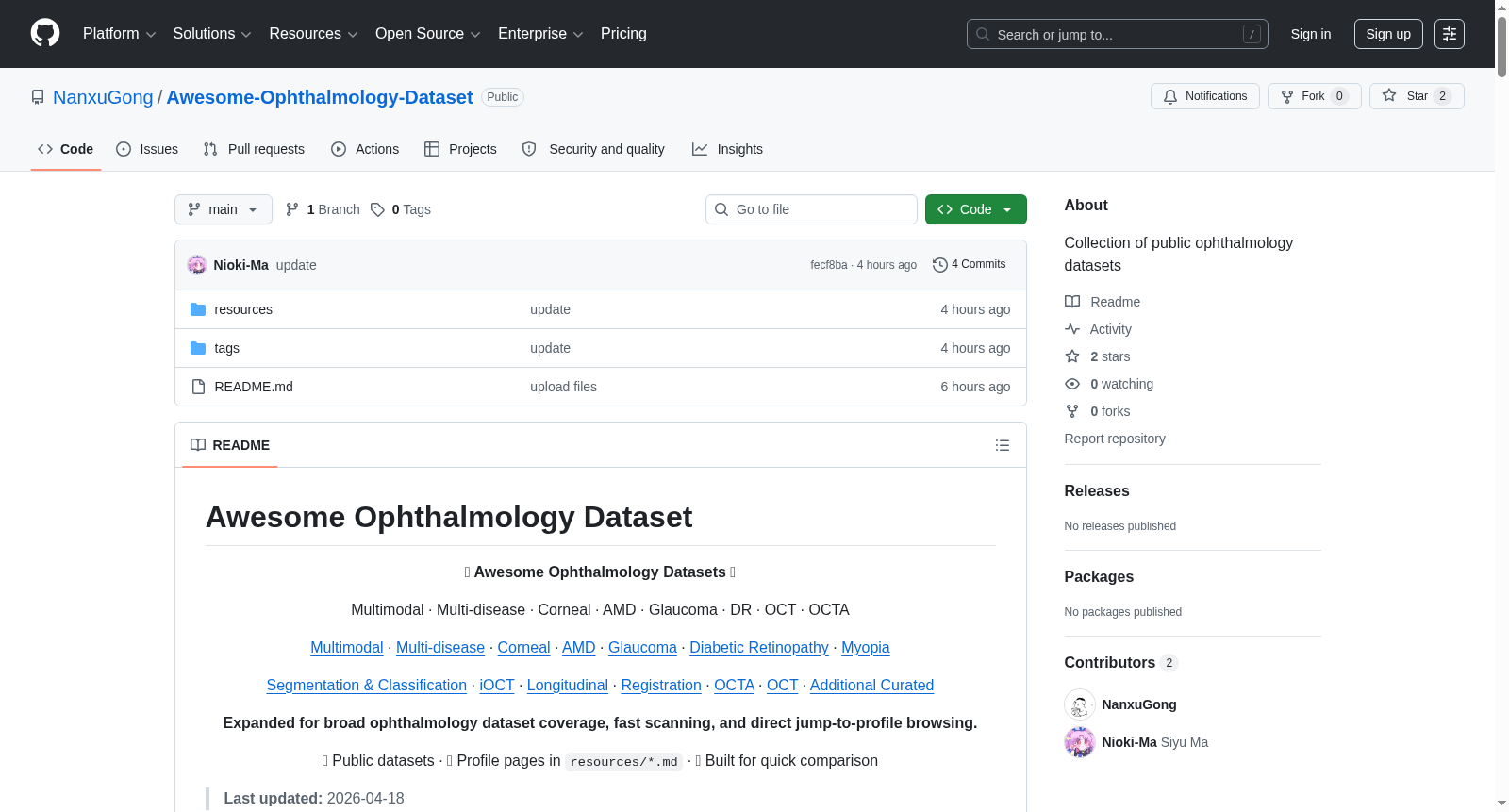1509x812 pixels.
Task: Switch to the Pull requests tab
Action: [x=254, y=149]
